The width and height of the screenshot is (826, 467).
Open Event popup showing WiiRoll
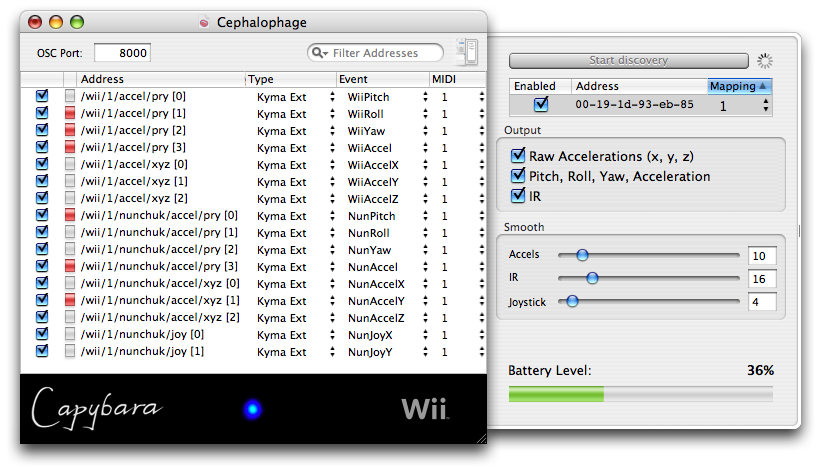(x=387, y=114)
